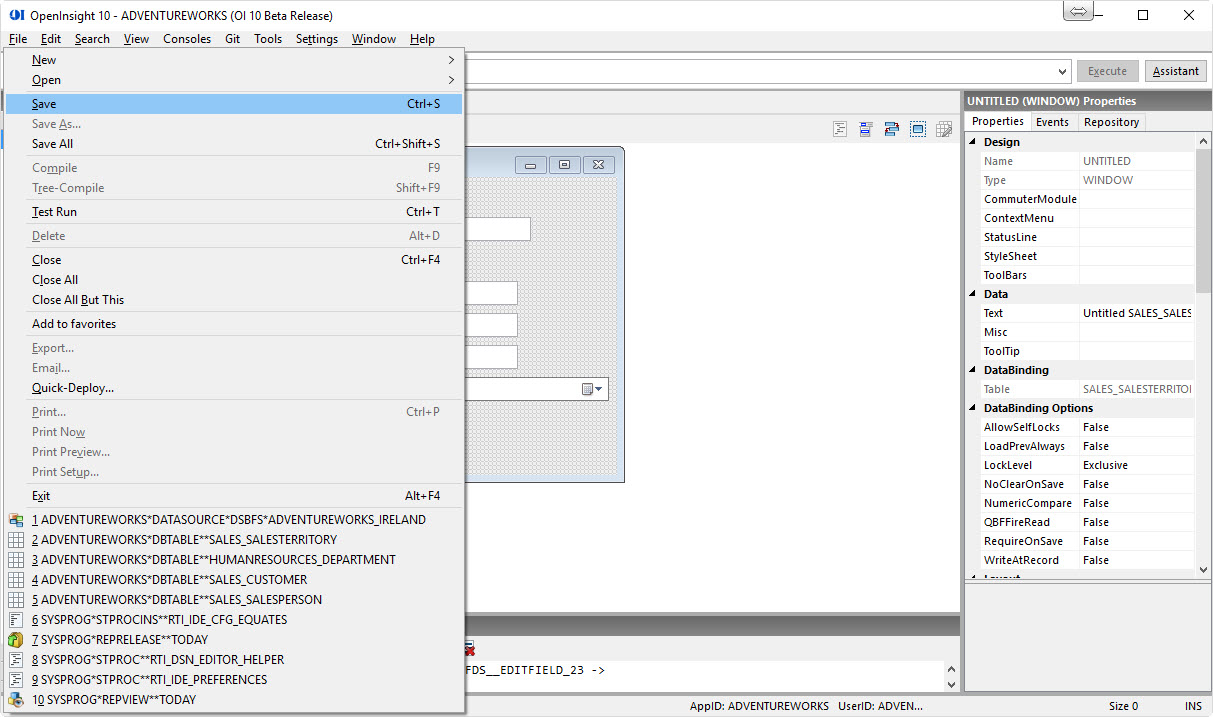Click the AllowSelfLocks False value
1213x717 pixels.
point(1136,427)
